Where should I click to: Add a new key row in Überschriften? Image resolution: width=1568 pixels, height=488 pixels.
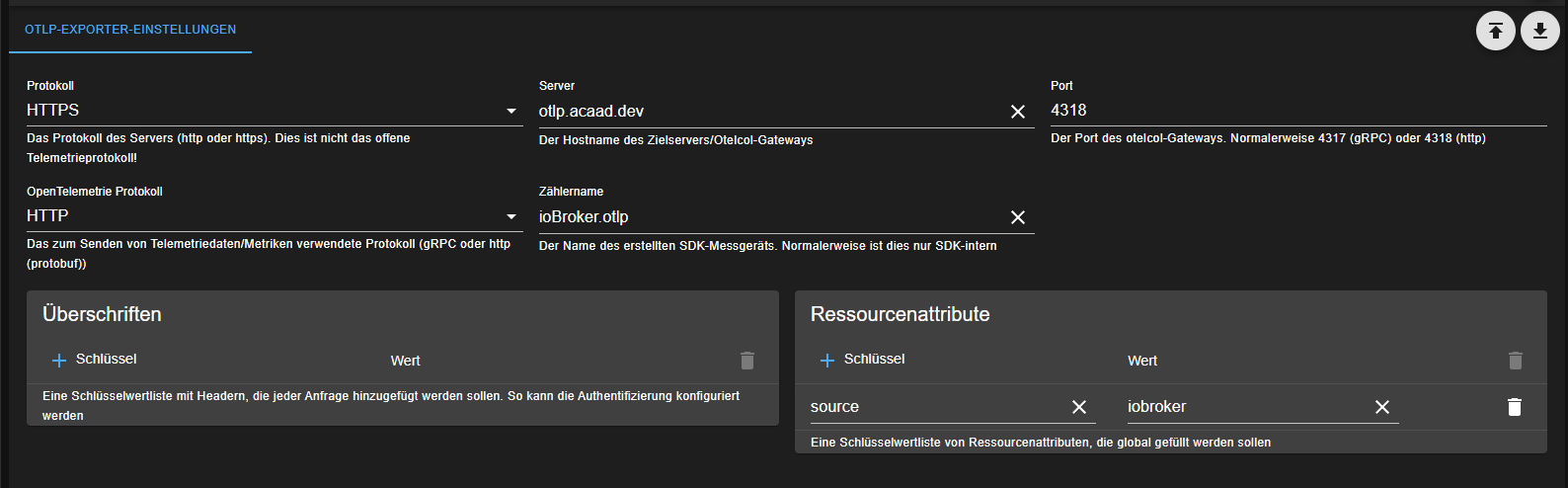(59, 361)
